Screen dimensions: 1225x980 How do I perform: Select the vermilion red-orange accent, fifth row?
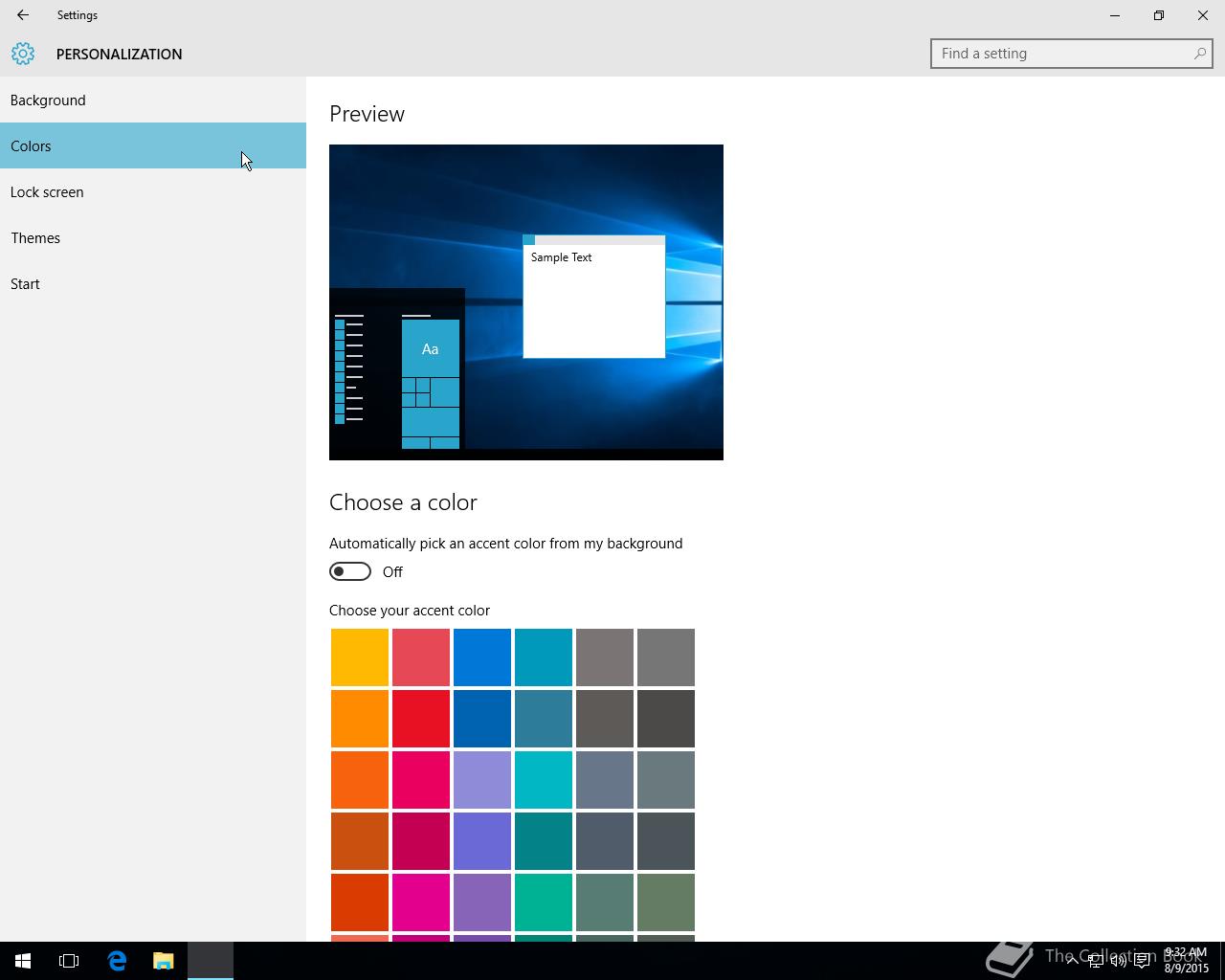click(x=360, y=902)
